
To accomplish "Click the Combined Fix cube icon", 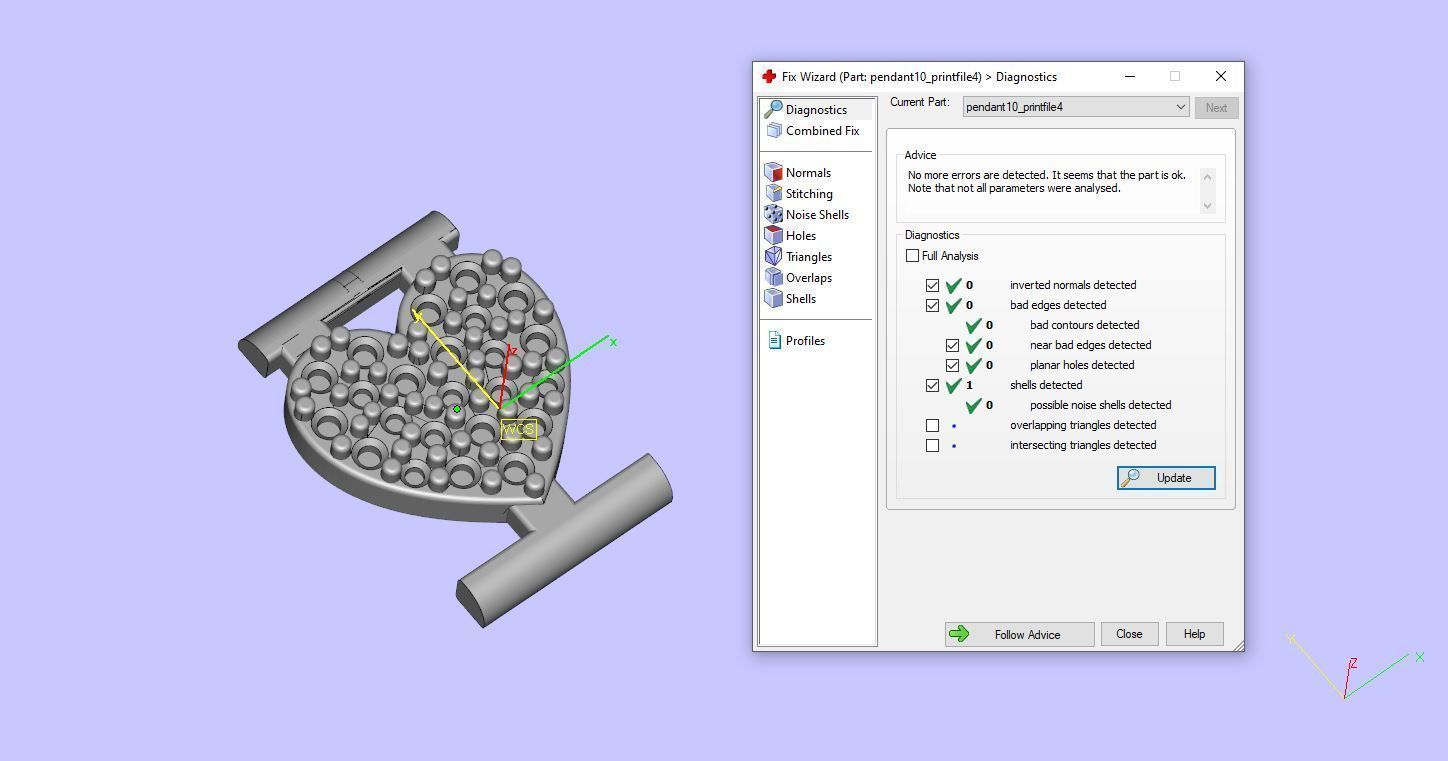I will coord(774,131).
